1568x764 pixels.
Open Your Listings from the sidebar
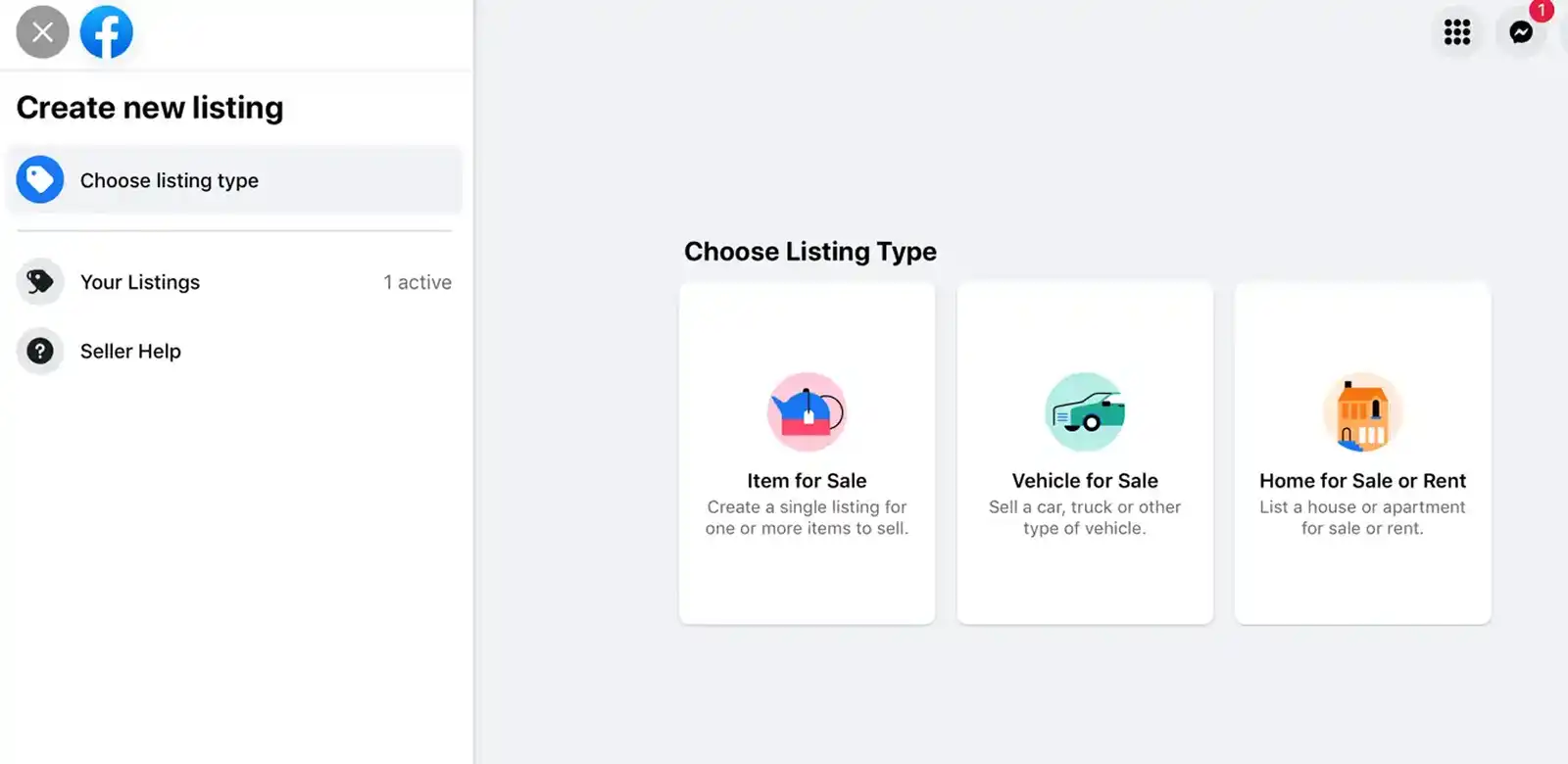140,281
